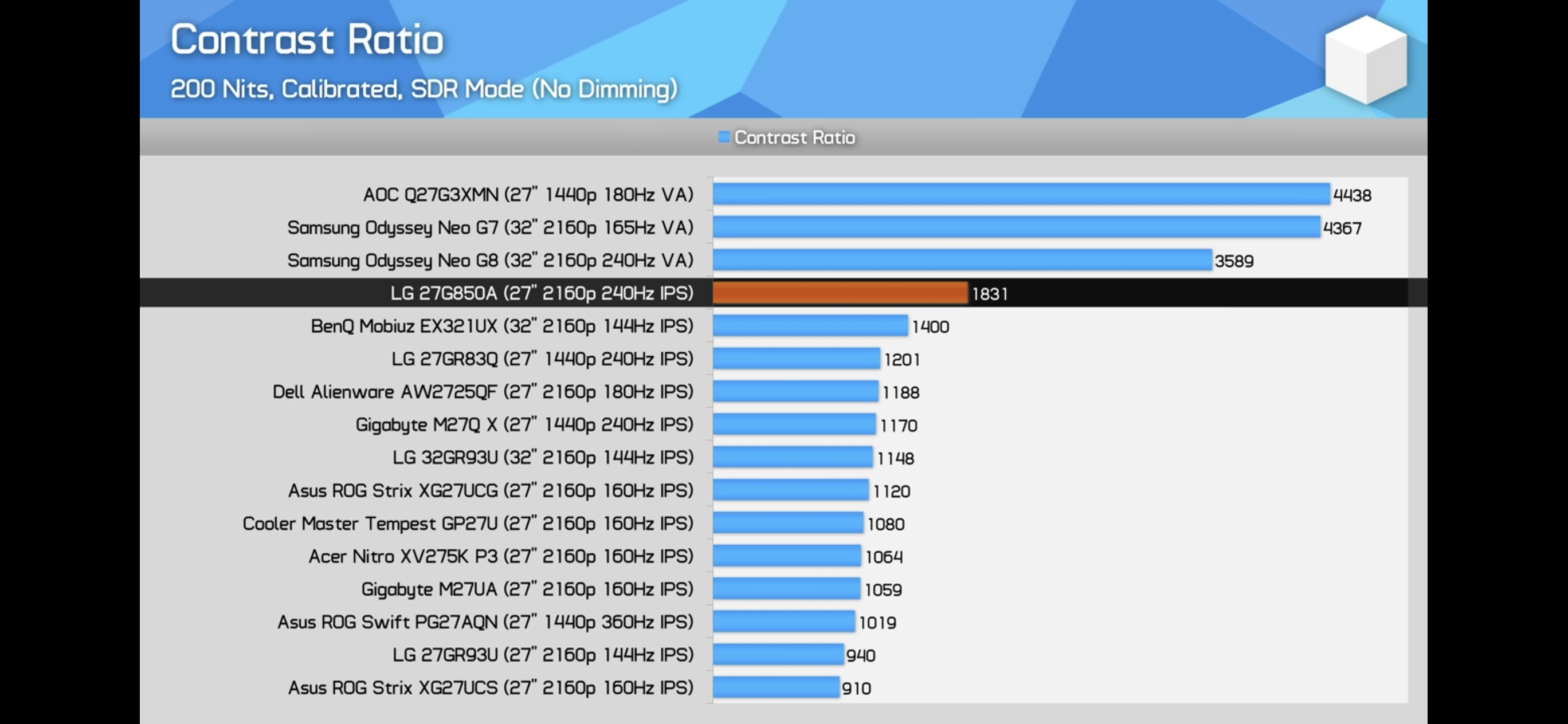1568x724 pixels.
Task: Select the LG 27GR93U label
Action: coord(543,655)
